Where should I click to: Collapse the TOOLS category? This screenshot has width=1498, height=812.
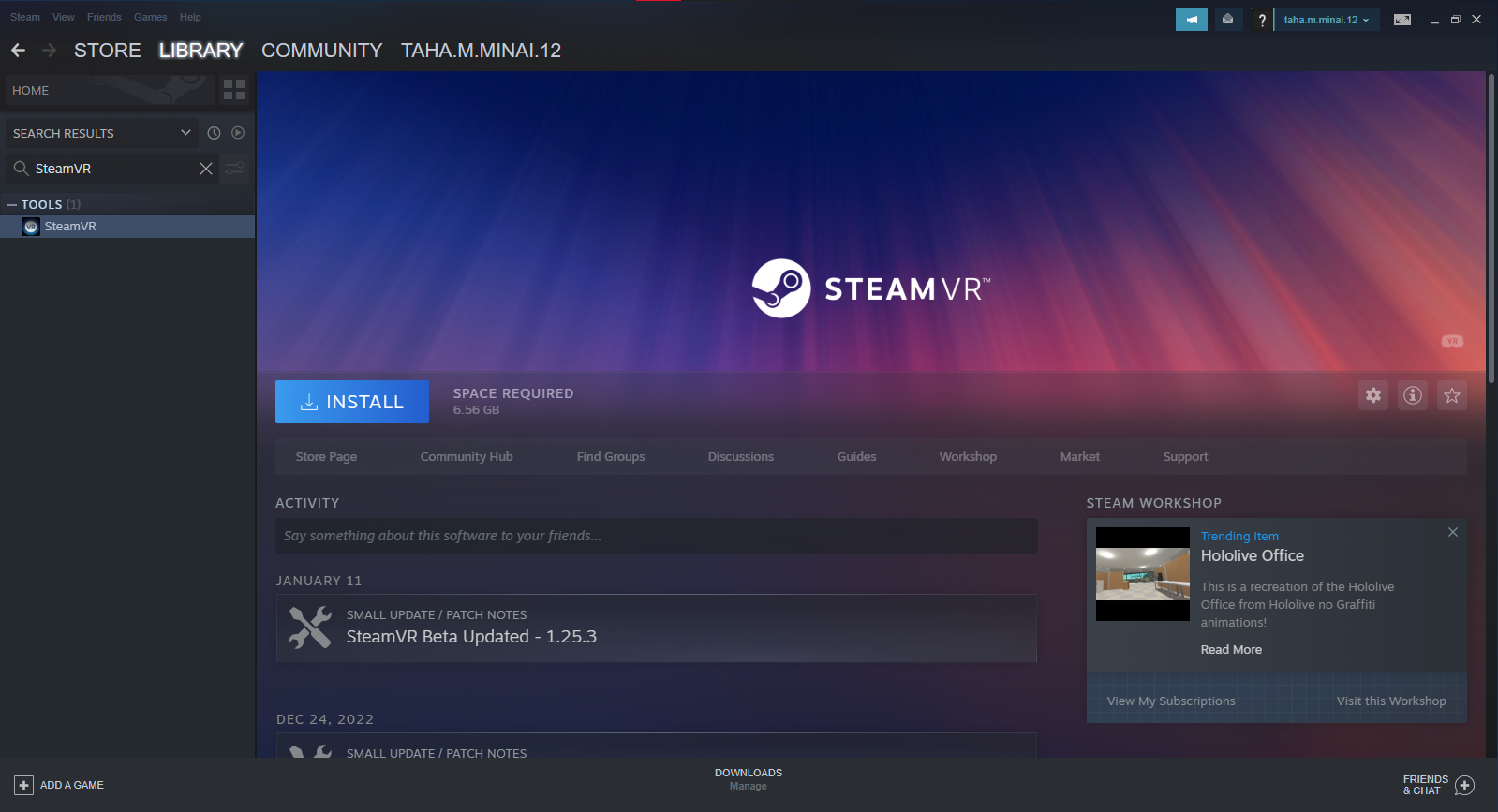[x=12, y=204]
